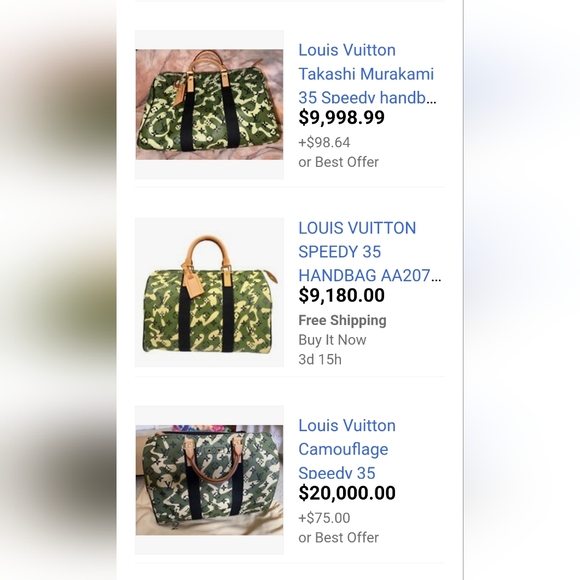This screenshot has width=580, height=580.
Task: Click the separator line below the first listing
Action: 290,188
